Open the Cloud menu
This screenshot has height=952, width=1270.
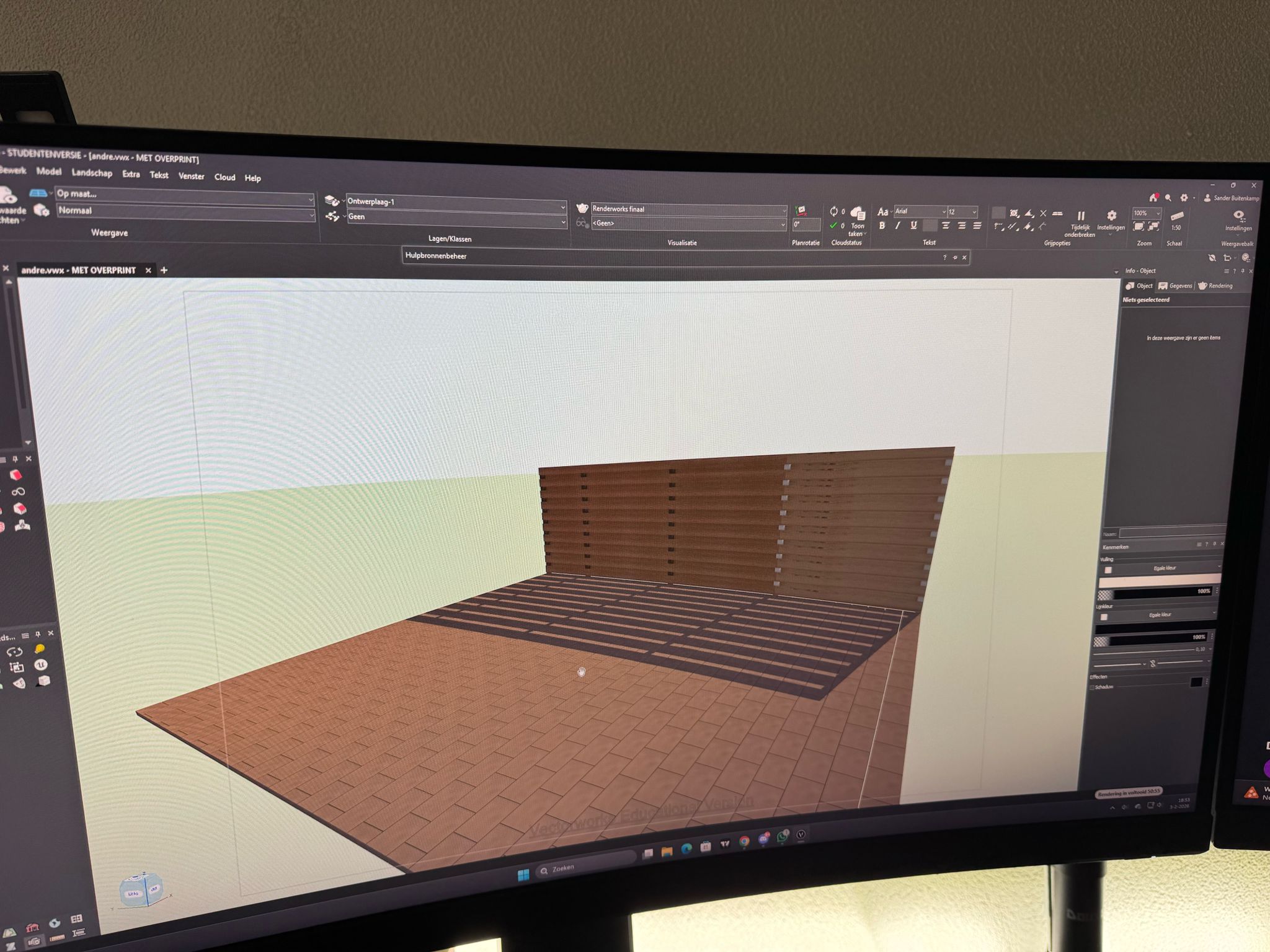[x=224, y=177]
